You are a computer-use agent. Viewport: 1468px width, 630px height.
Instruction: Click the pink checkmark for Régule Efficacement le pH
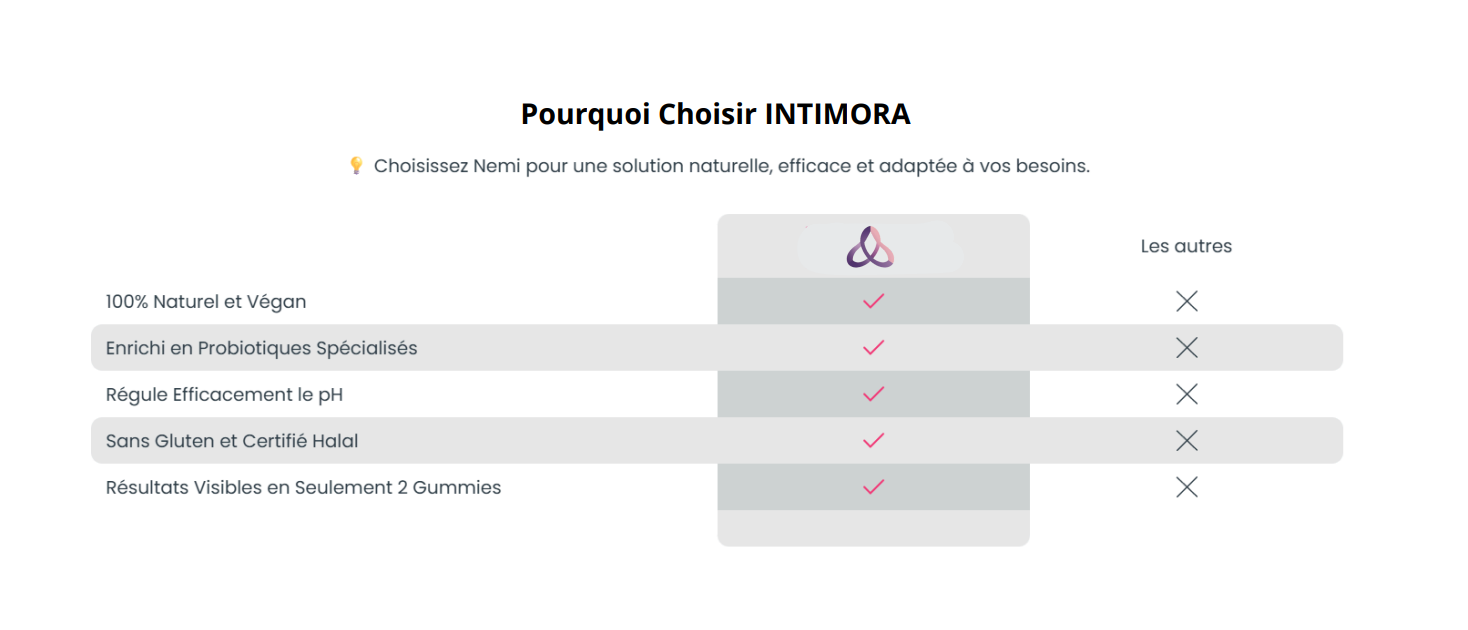click(873, 394)
